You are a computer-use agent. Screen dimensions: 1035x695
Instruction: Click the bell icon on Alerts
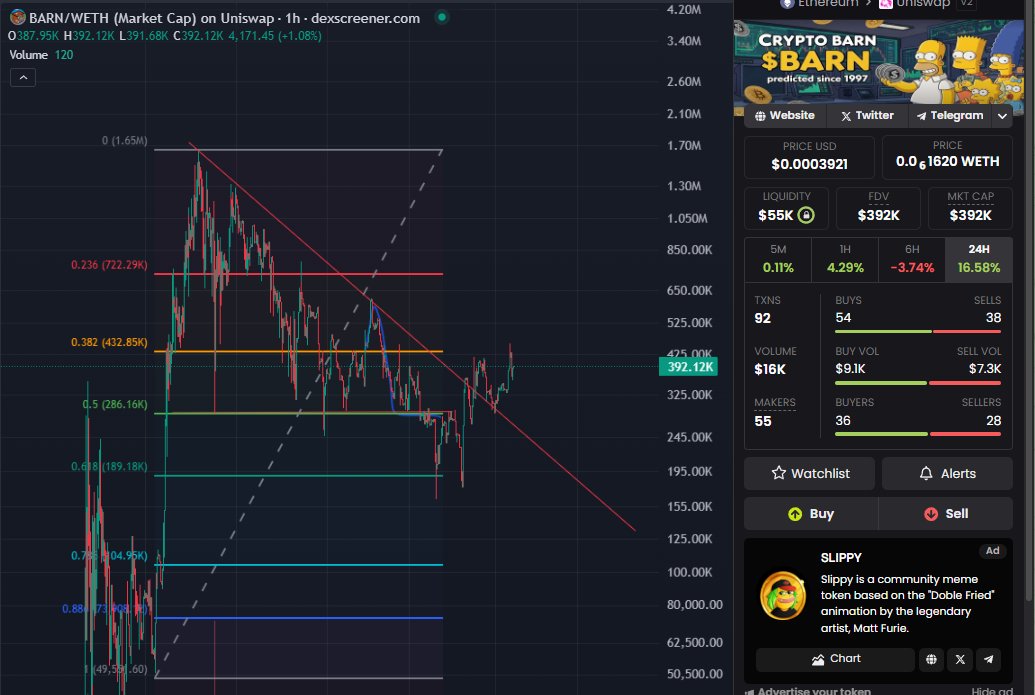[x=926, y=473]
